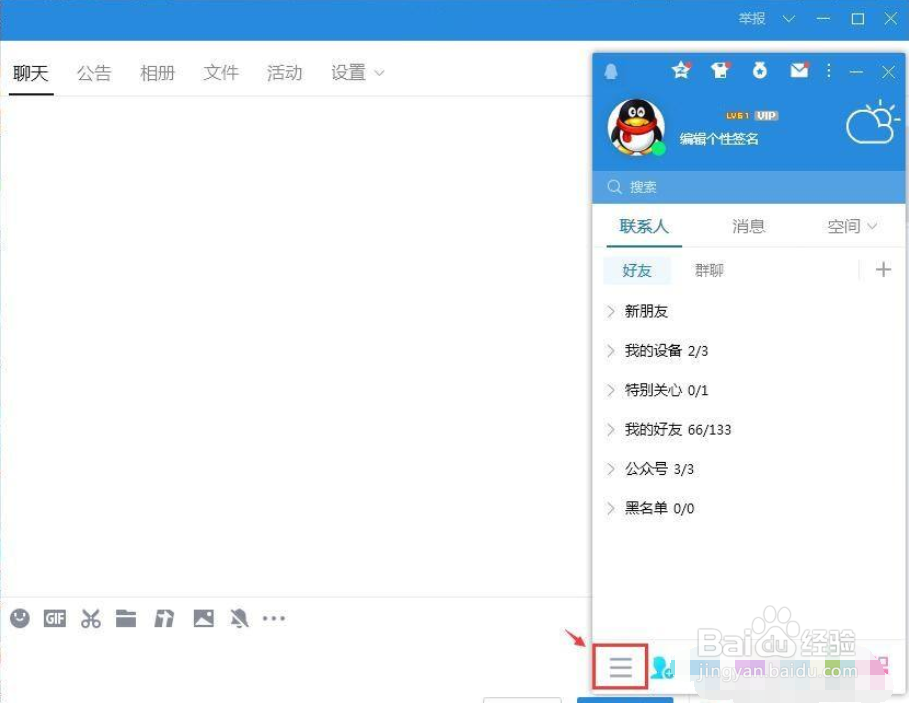Switch to the 群聊 tab
909x703 pixels.
coord(709,270)
